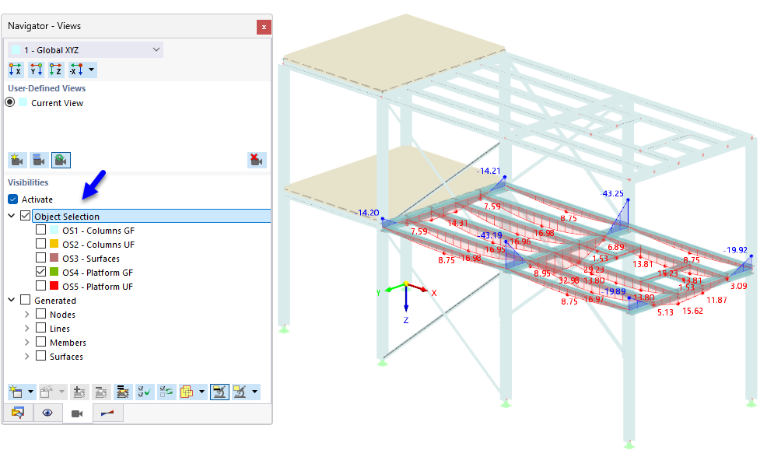Click the coordinate axis triad in viewport

pos(406,300)
